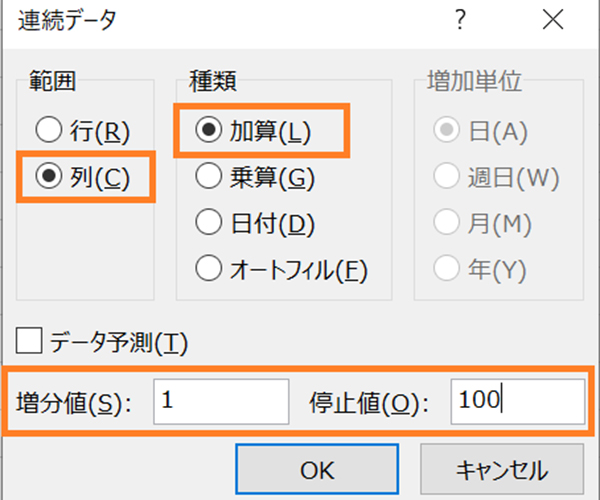Image resolution: width=600 pixels, height=500 pixels.
Task: Click the help question mark button
Action: point(461,22)
